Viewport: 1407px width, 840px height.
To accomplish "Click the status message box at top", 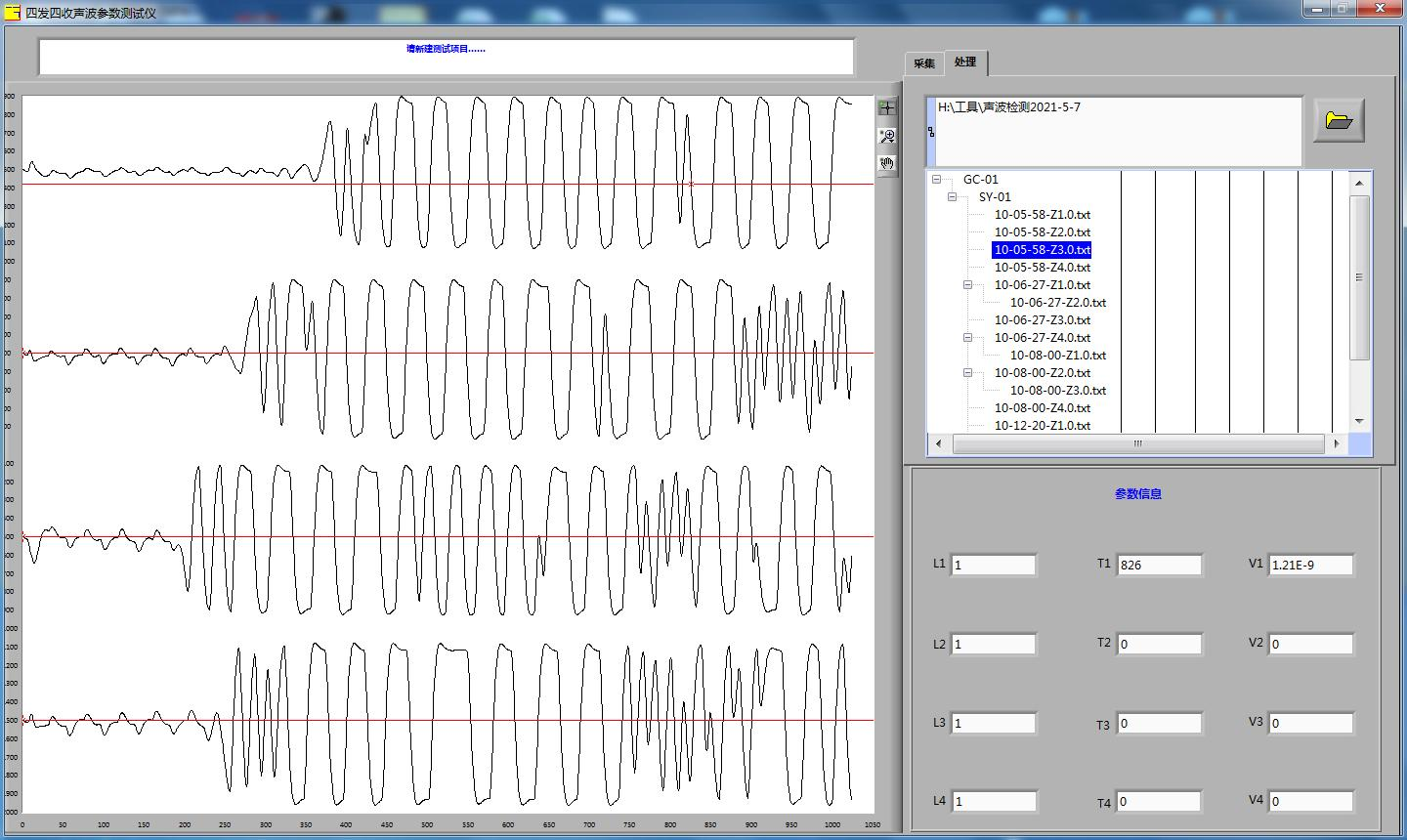I will pos(447,57).
